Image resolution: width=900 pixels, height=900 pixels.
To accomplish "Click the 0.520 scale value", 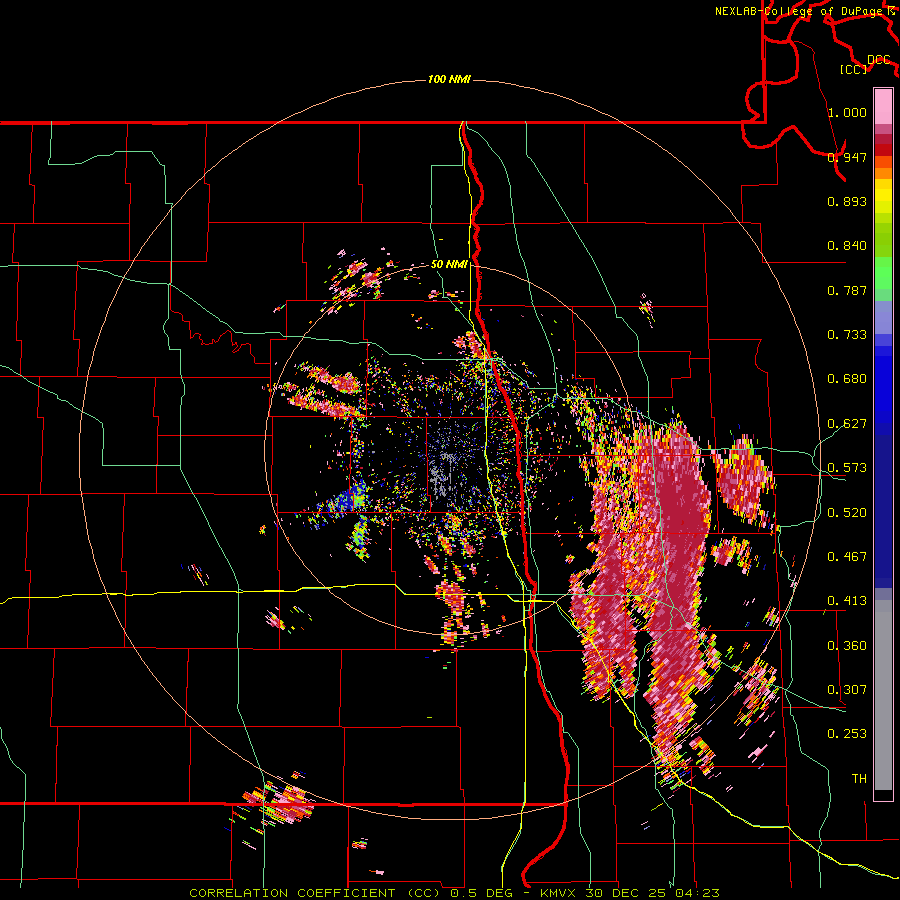I will (847, 513).
